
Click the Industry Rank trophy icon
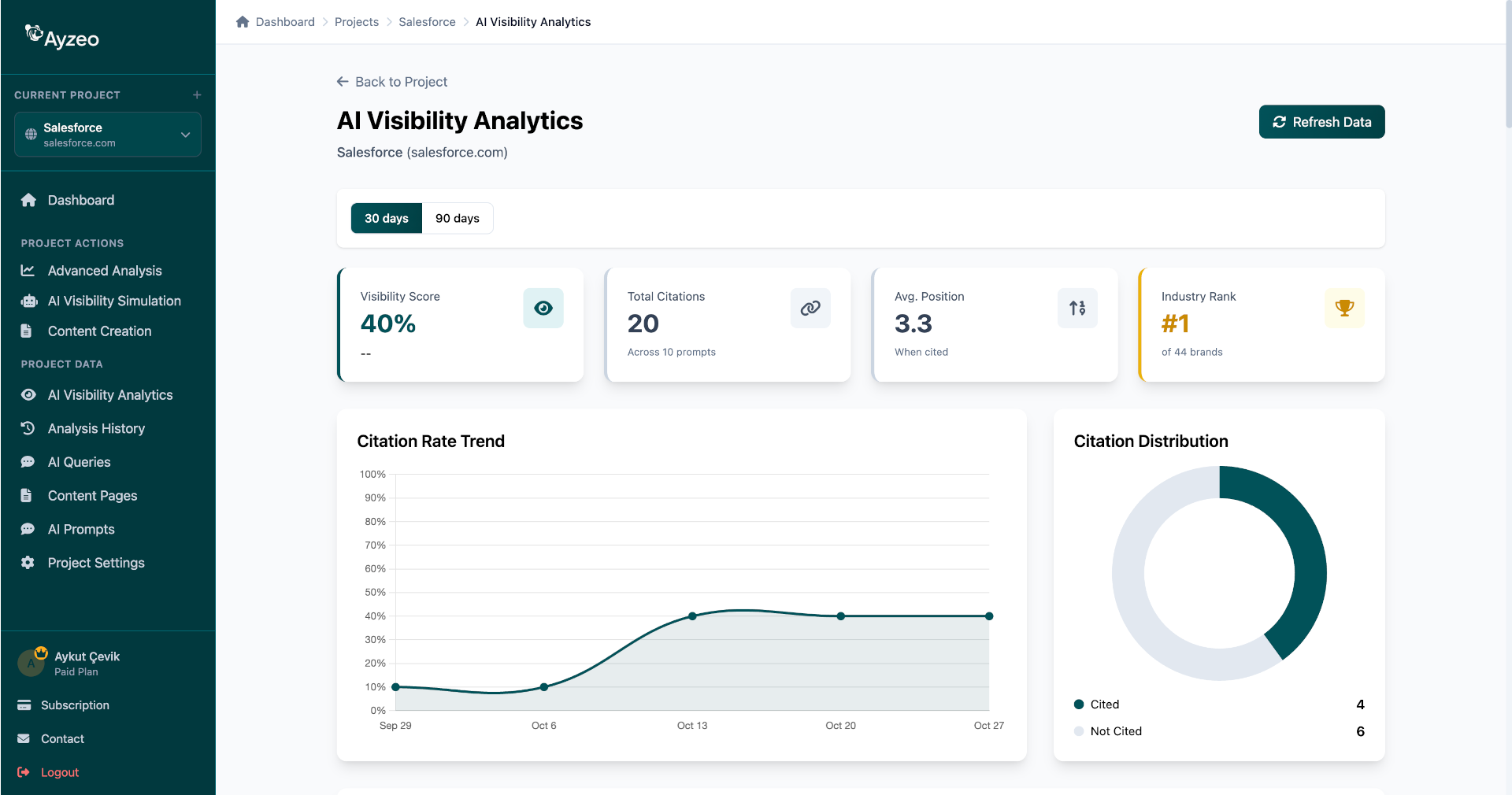click(x=1344, y=308)
